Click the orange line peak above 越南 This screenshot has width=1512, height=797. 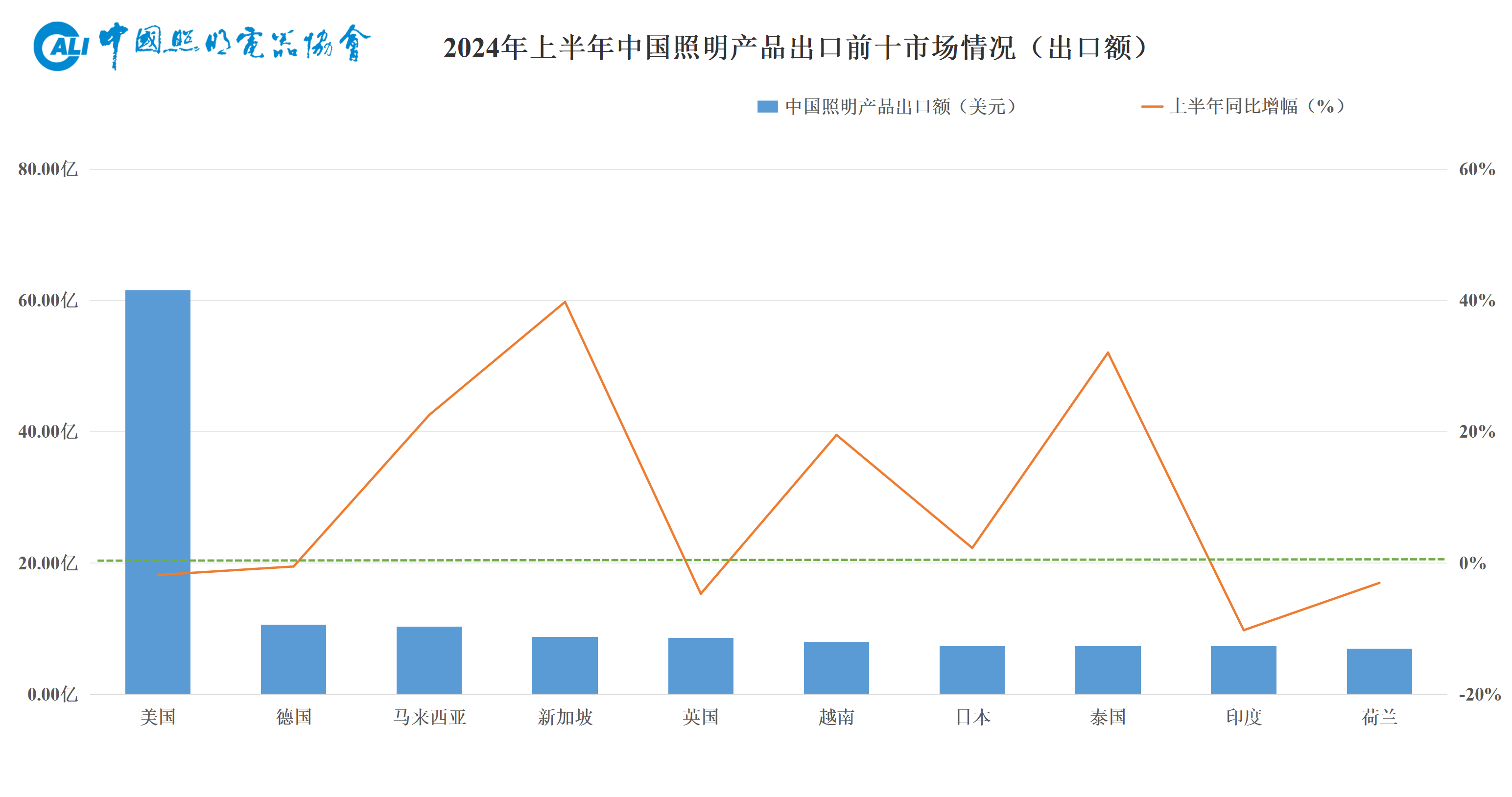[x=836, y=435]
